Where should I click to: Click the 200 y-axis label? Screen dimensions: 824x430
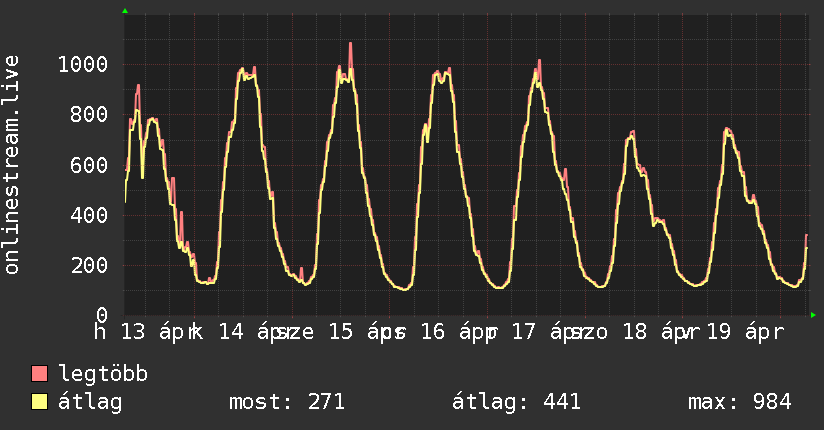click(88, 265)
